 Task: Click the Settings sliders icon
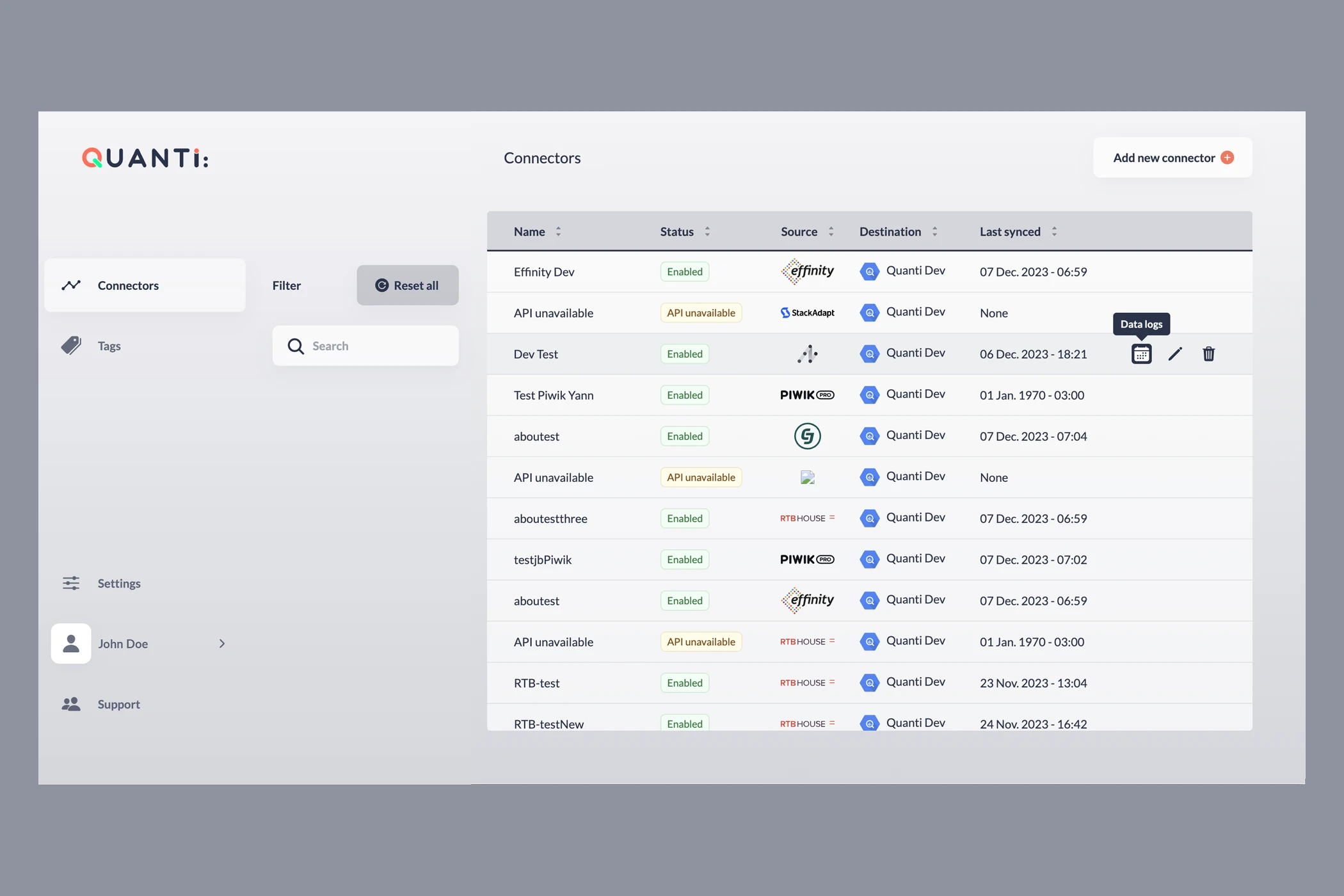coord(71,583)
